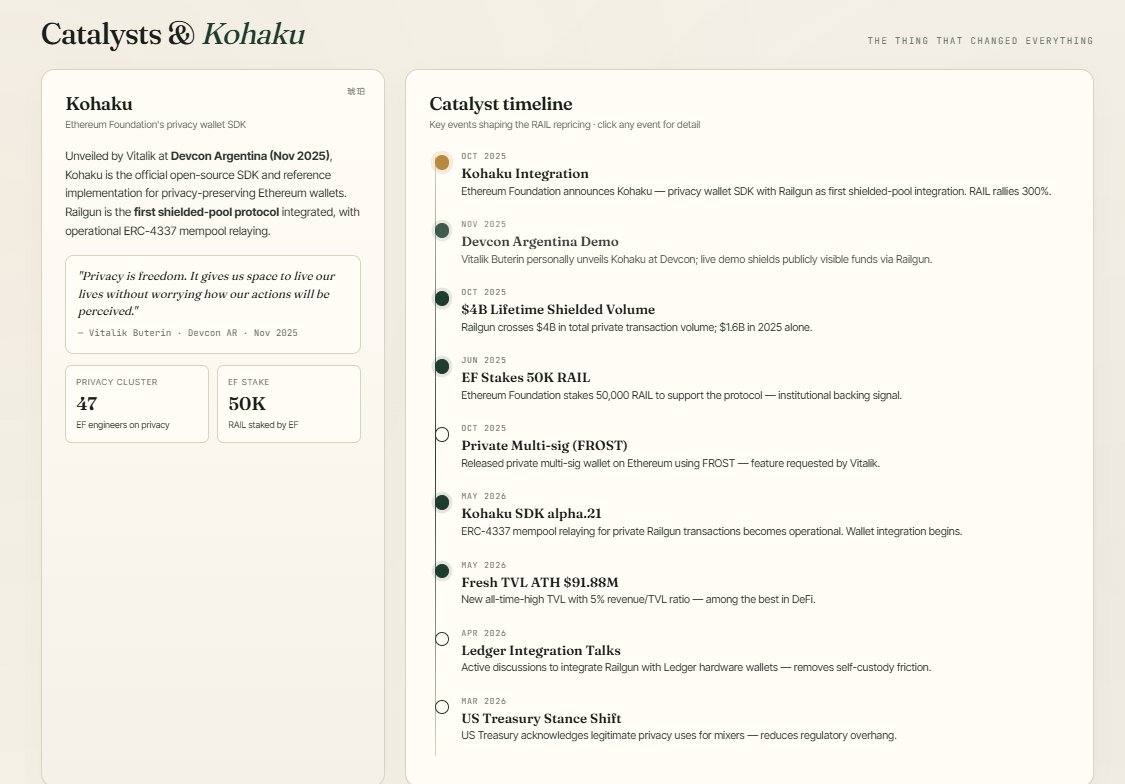Open the Kohaku Integration event title
The width and height of the screenshot is (1125, 784).
tap(524, 174)
